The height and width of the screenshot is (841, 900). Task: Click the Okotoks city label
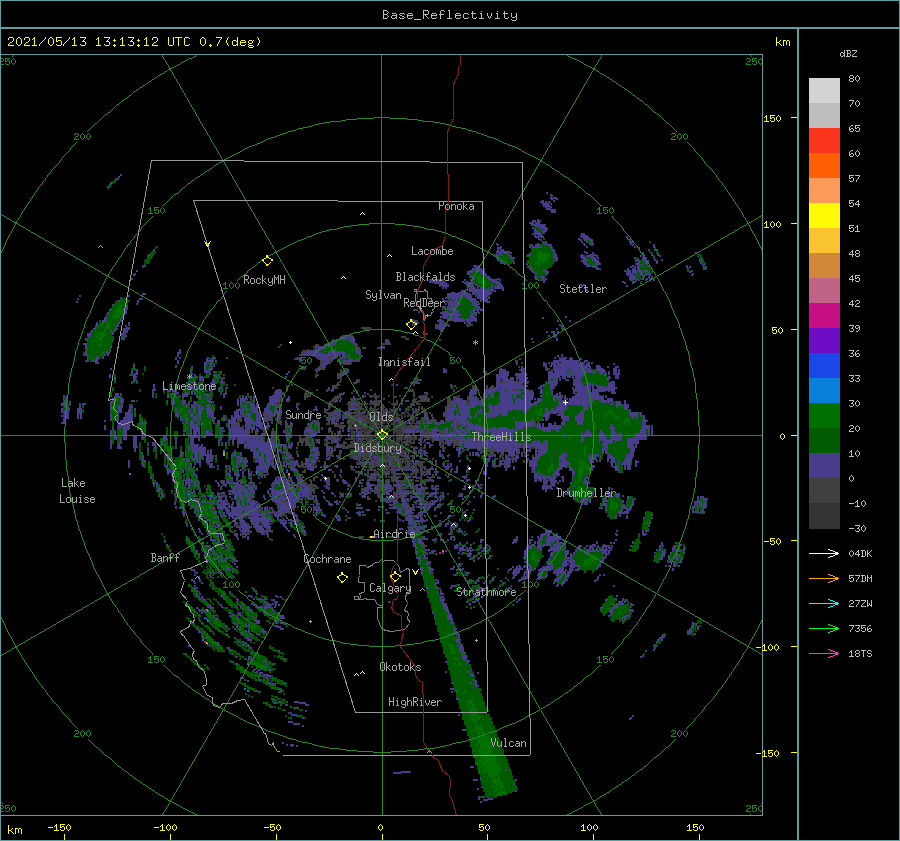pos(400,667)
